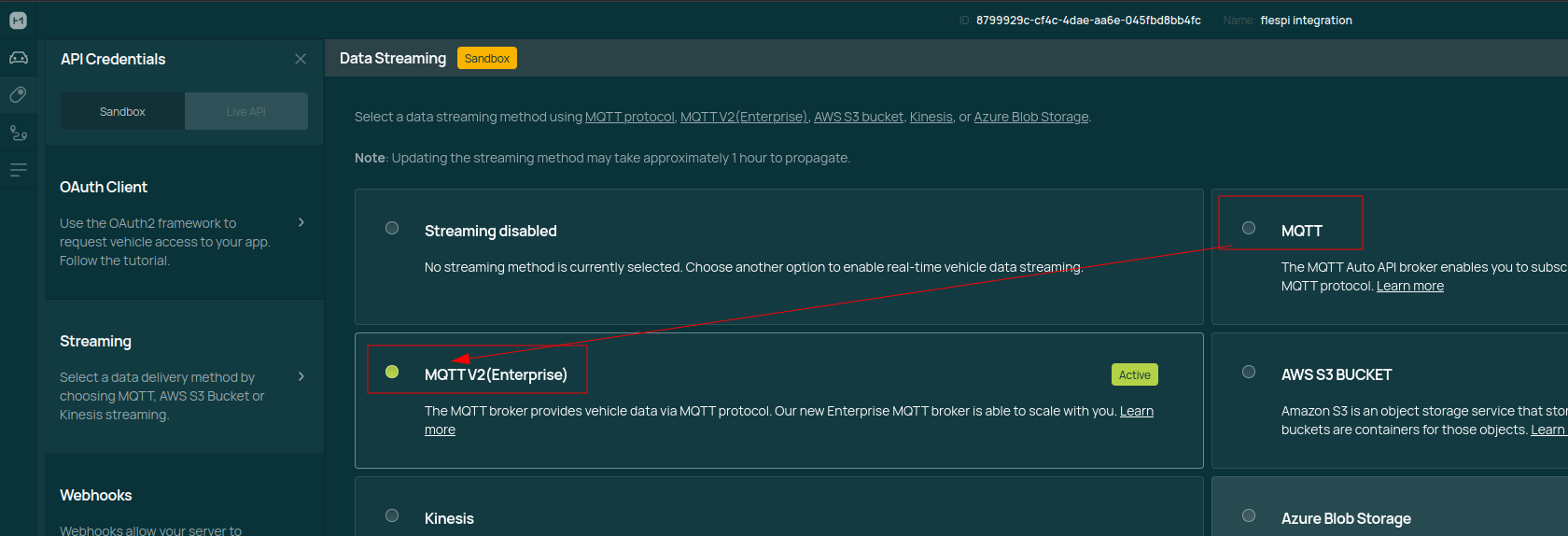Screen dimensions: 1568x536
Task: Choose the AWS S3 BUCKET radio option
Action: tap(1249, 372)
